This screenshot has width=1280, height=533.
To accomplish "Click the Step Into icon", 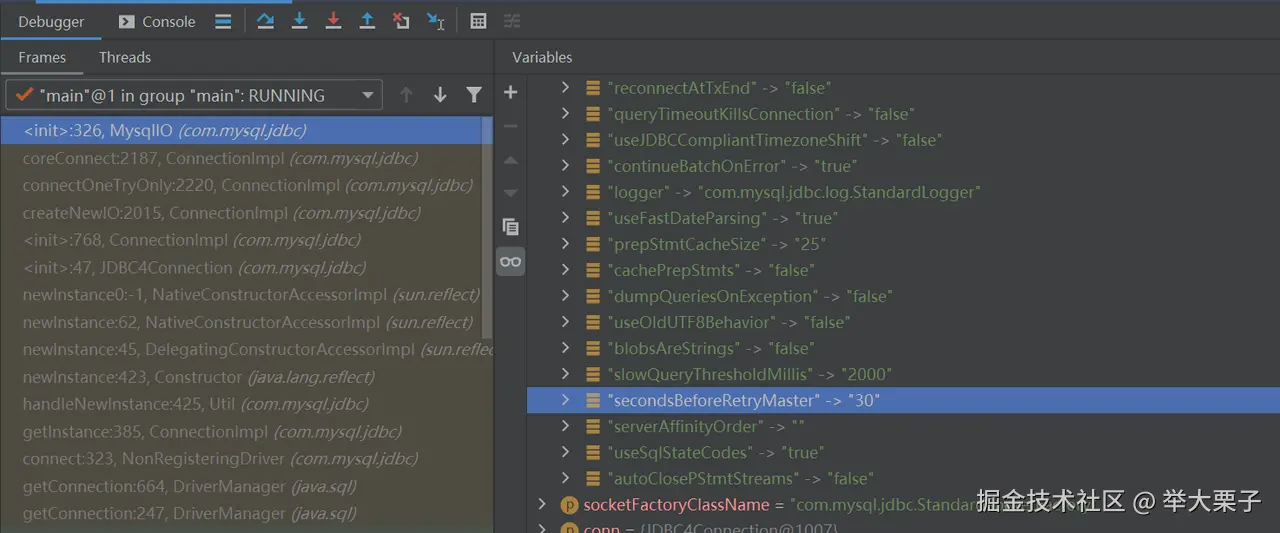I will [299, 21].
